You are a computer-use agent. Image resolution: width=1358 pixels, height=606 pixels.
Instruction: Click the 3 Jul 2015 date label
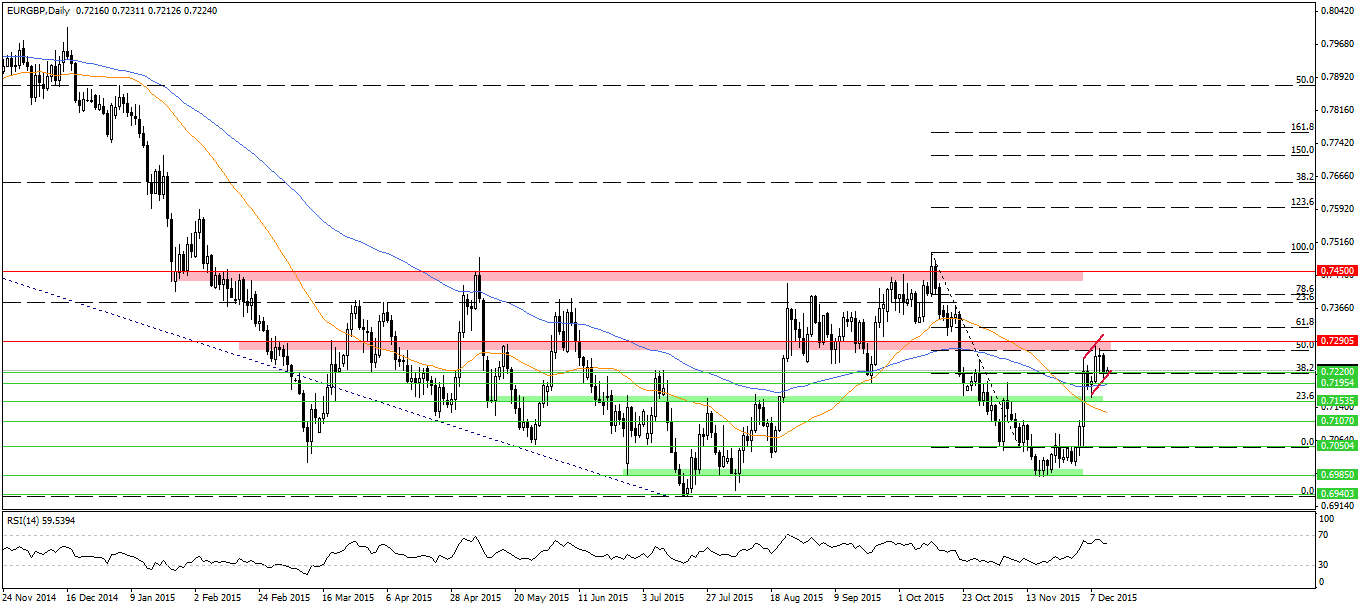pos(661,596)
